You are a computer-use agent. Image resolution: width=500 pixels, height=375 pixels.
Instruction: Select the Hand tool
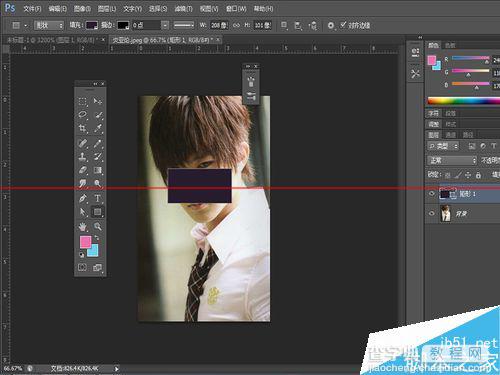point(82,227)
